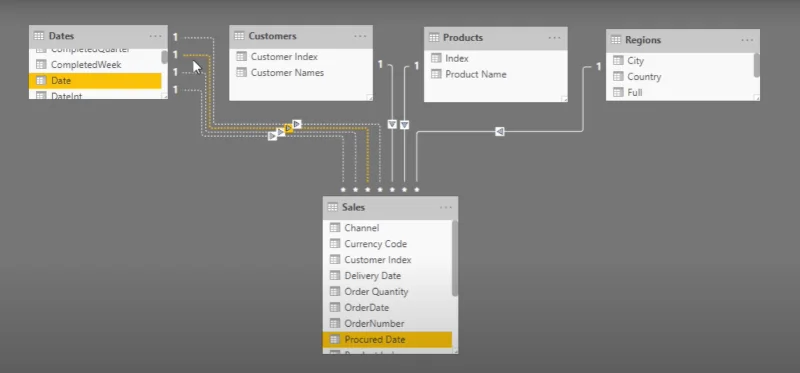Click the field icon beside Currency Code
The image size is (800, 373).
click(335, 243)
